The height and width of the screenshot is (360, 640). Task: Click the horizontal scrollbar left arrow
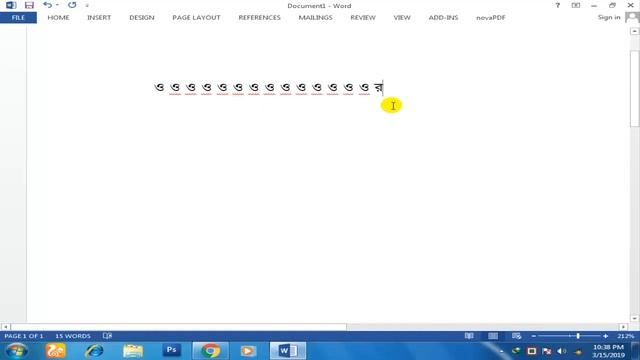point(5,327)
